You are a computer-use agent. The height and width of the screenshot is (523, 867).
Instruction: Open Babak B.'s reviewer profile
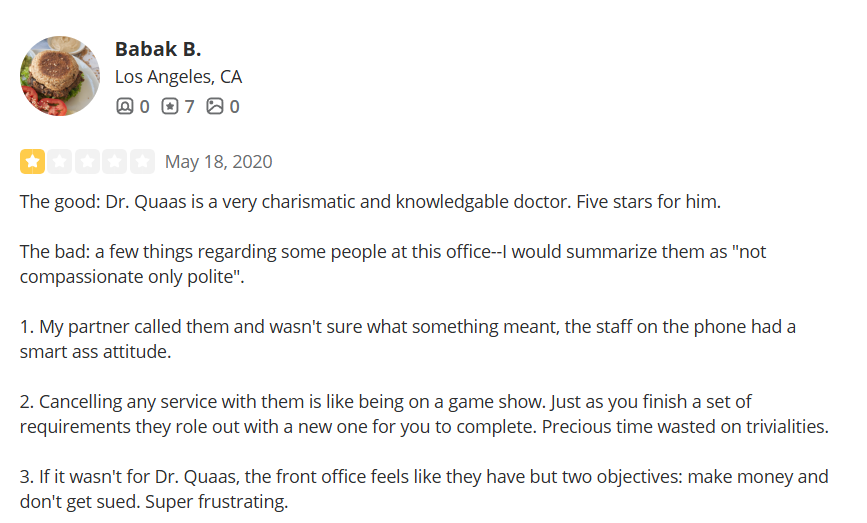(x=158, y=49)
